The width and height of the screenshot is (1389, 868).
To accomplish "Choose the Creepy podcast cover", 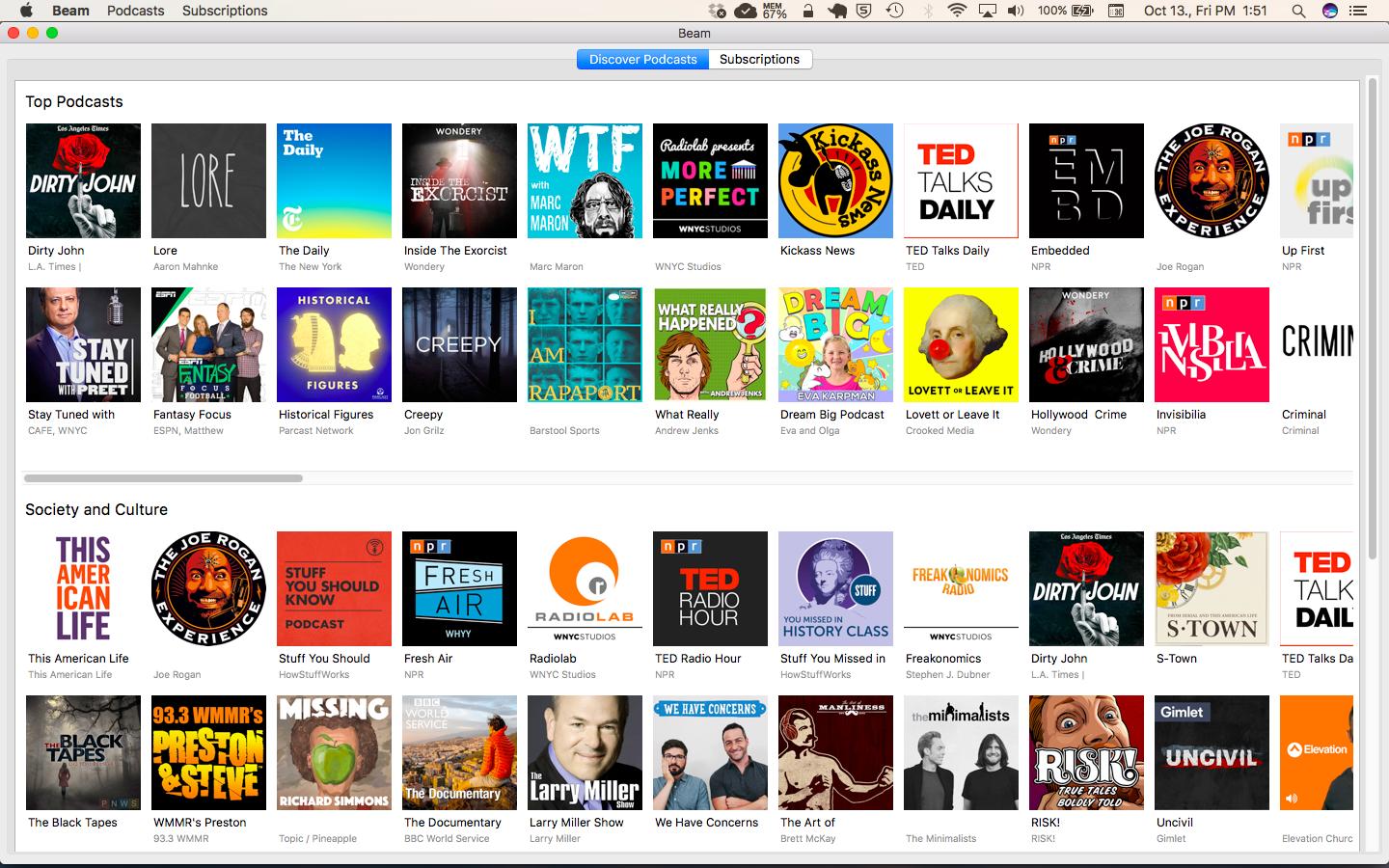I will click(x=459, y=344).
